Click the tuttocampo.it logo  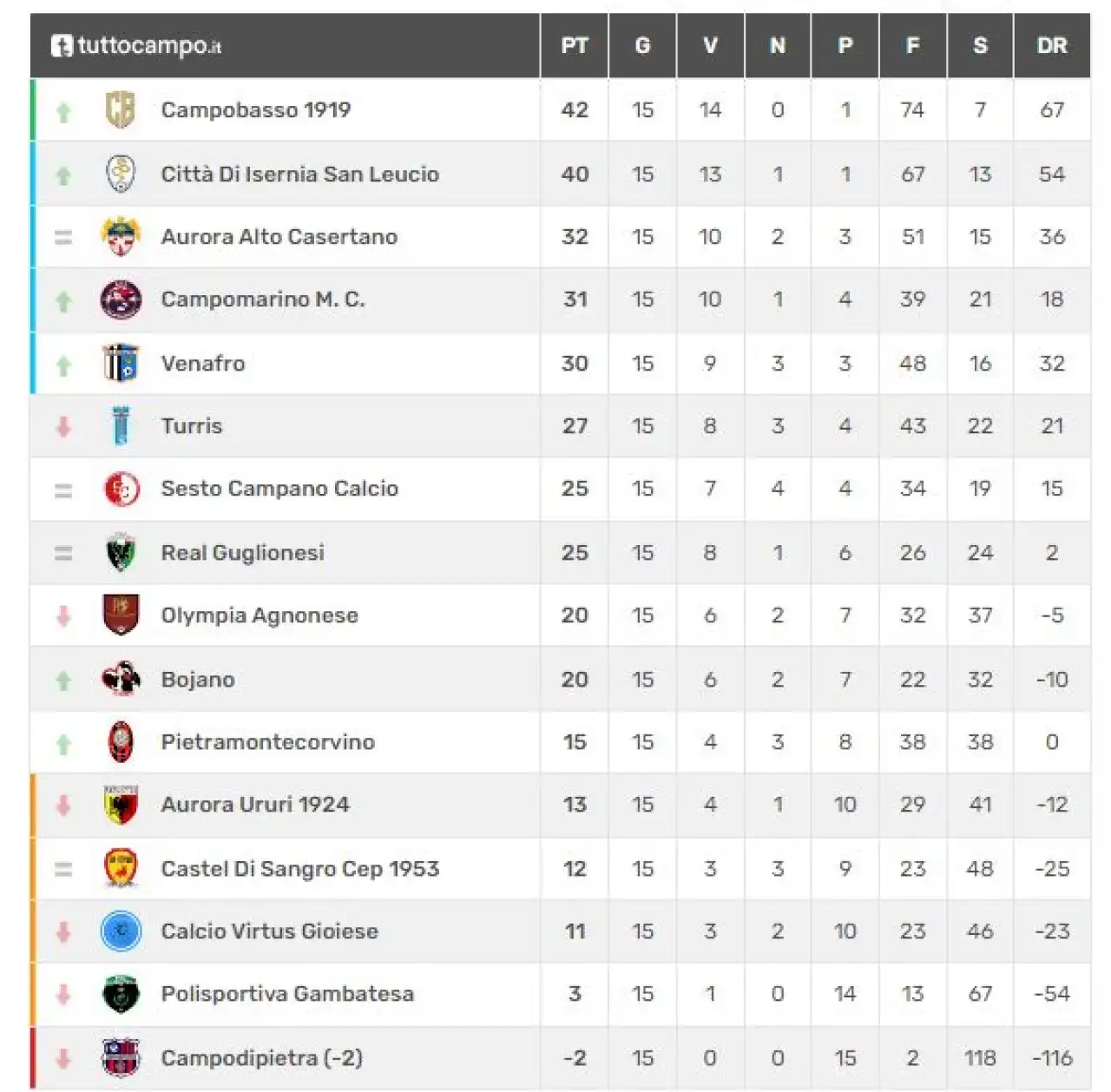click(136, 45)
